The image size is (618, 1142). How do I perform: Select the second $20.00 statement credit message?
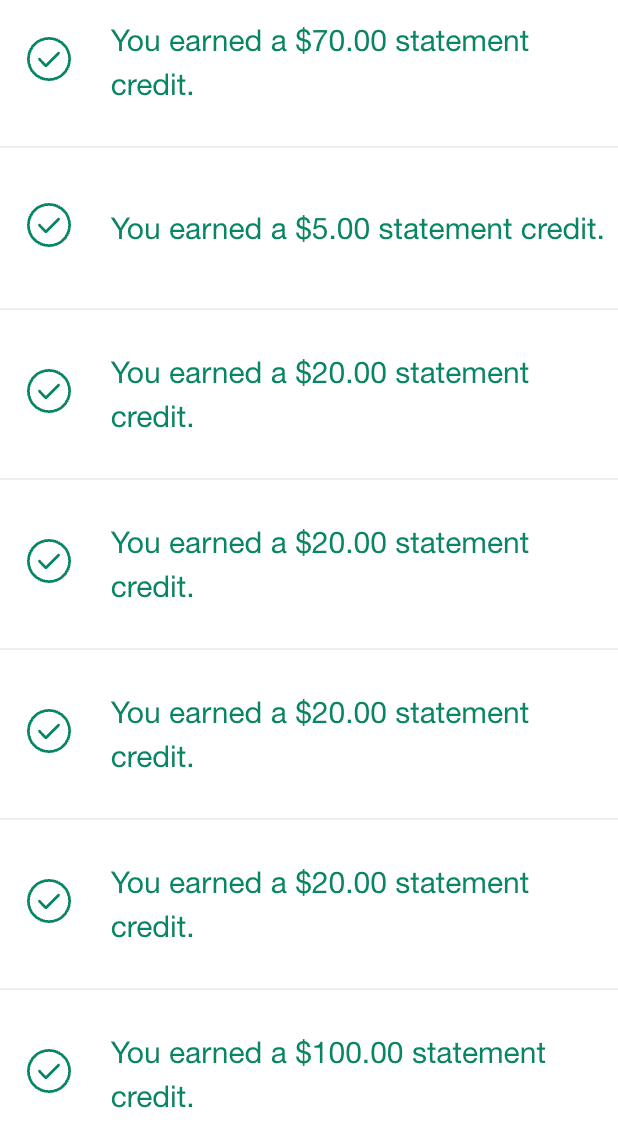pos(320,564)
